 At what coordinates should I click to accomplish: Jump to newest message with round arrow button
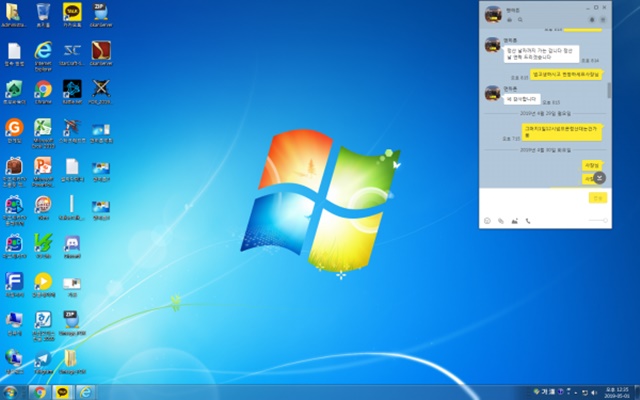599,178
